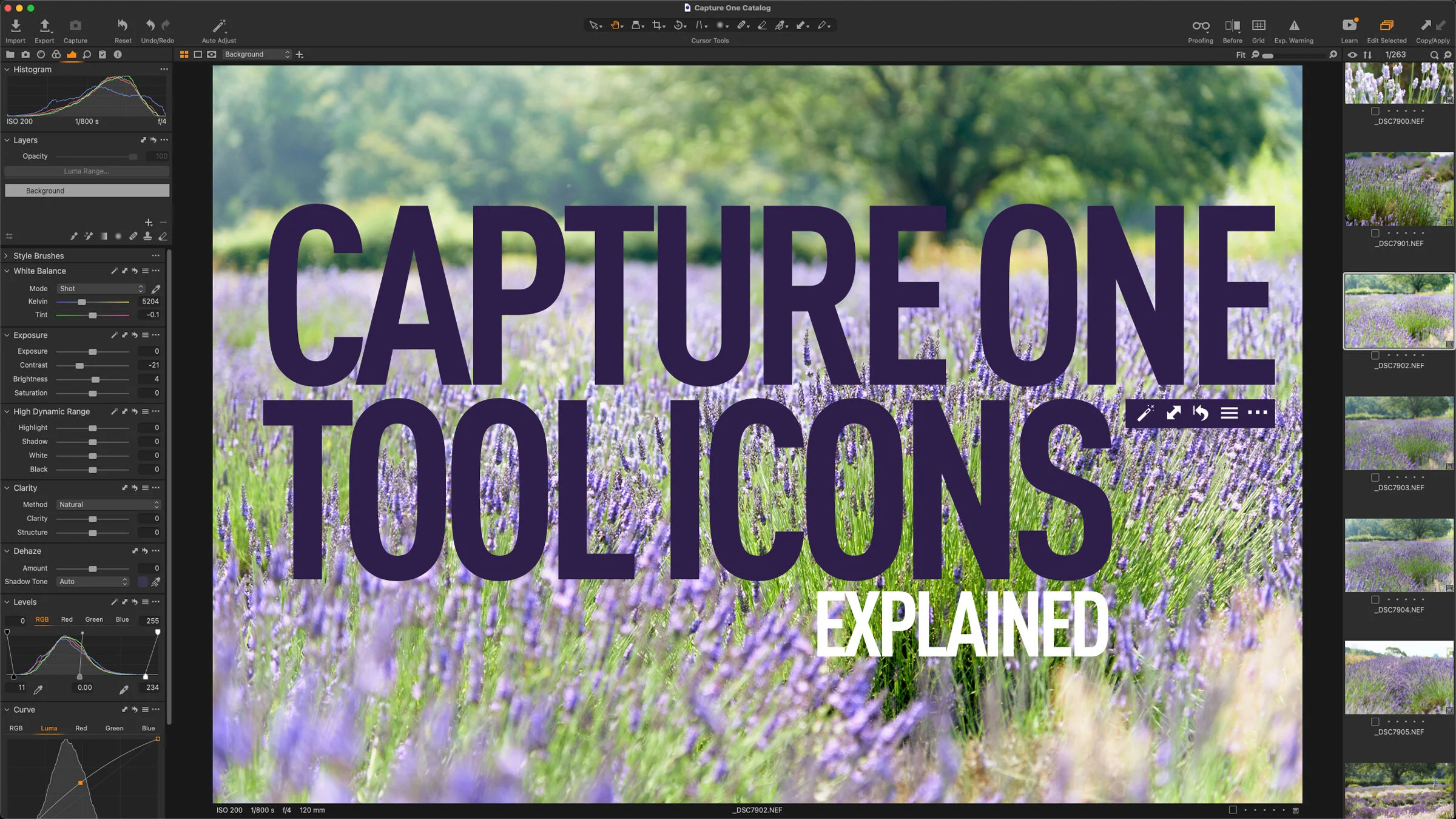
Task: Click the Export toolbar icon
Action: pyautogui.click(x=44, y=25)
